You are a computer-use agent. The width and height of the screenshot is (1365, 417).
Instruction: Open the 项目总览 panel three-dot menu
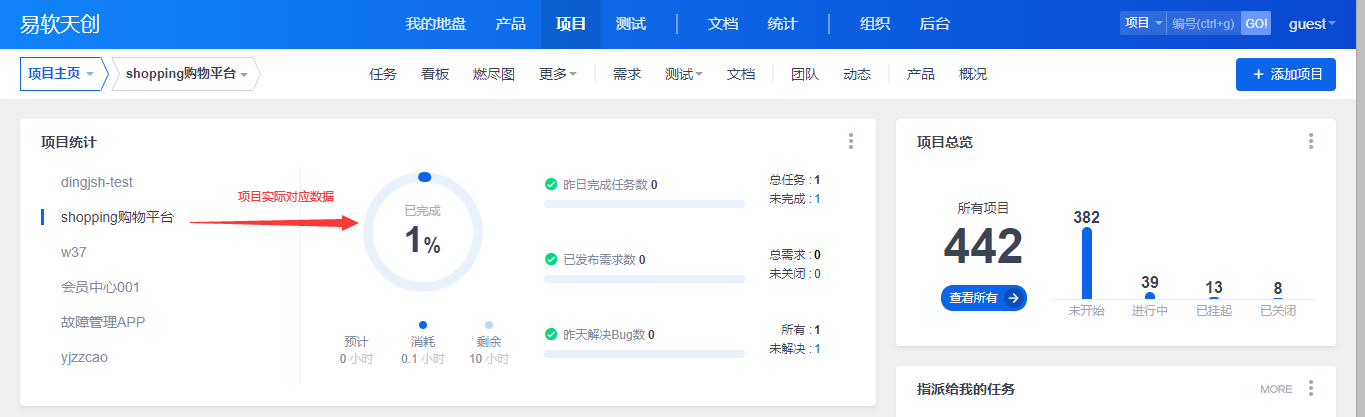1311,142
